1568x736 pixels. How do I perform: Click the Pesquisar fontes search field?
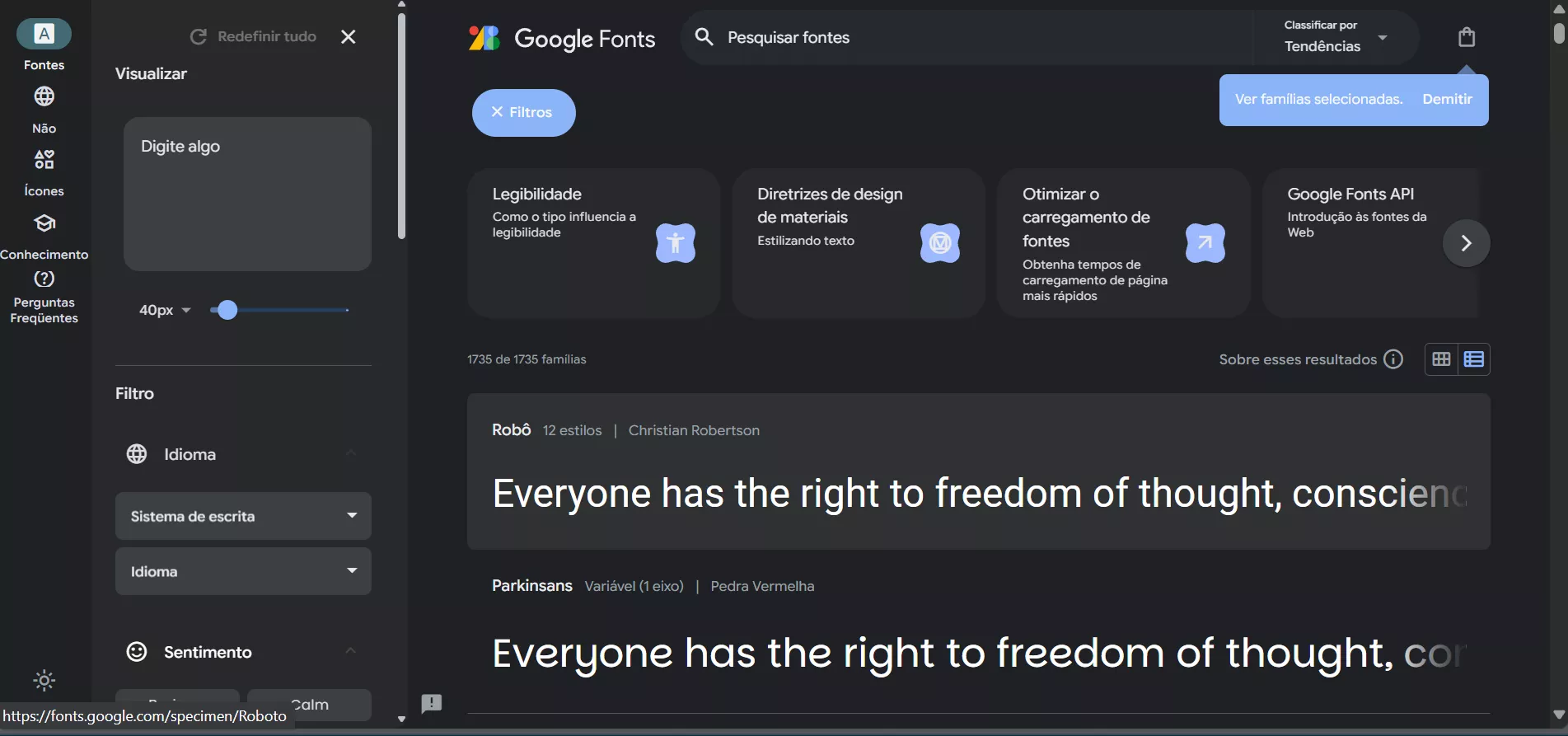pos(972,38)
